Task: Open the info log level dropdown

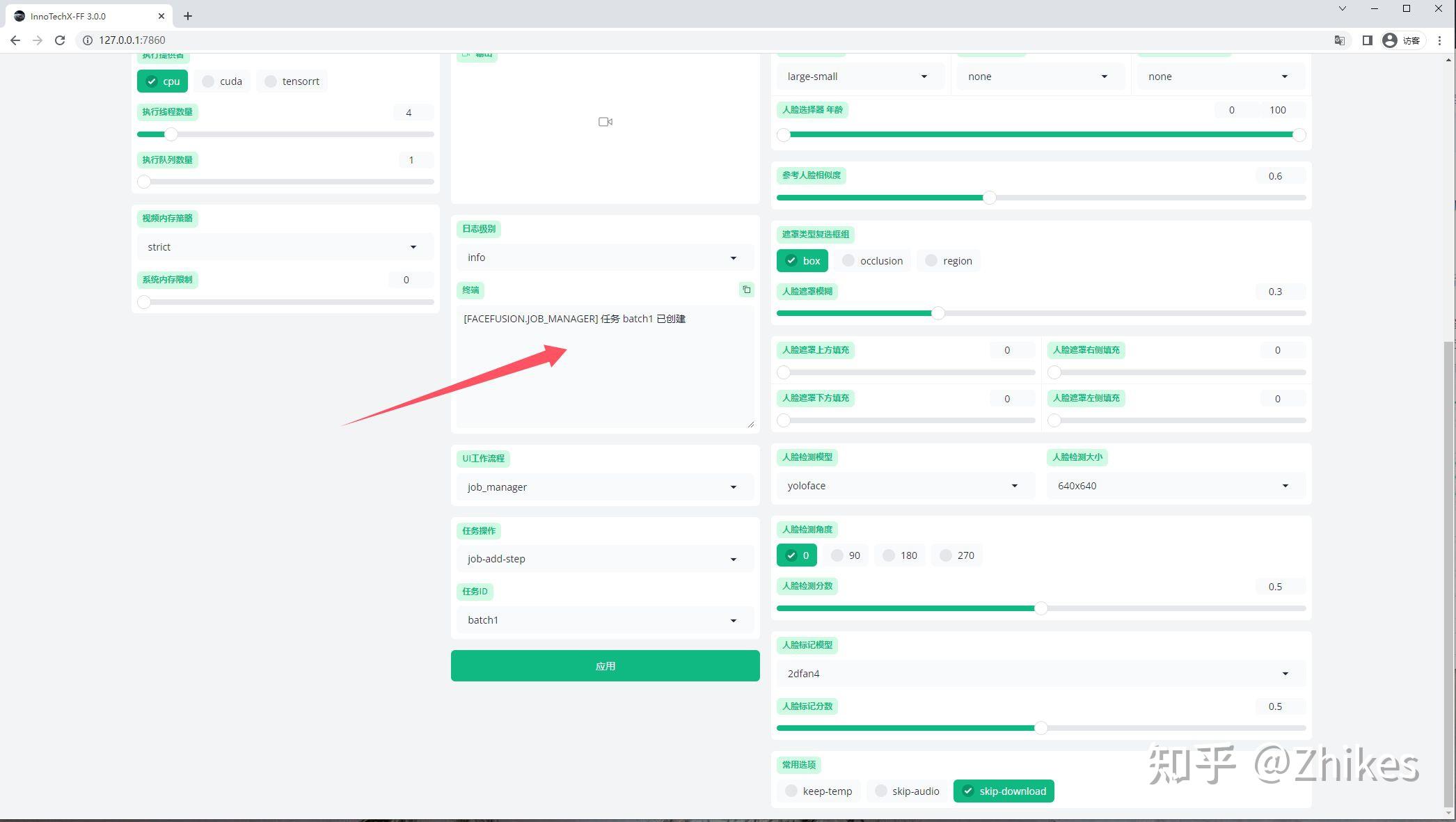Action: (x=606, y=258)
